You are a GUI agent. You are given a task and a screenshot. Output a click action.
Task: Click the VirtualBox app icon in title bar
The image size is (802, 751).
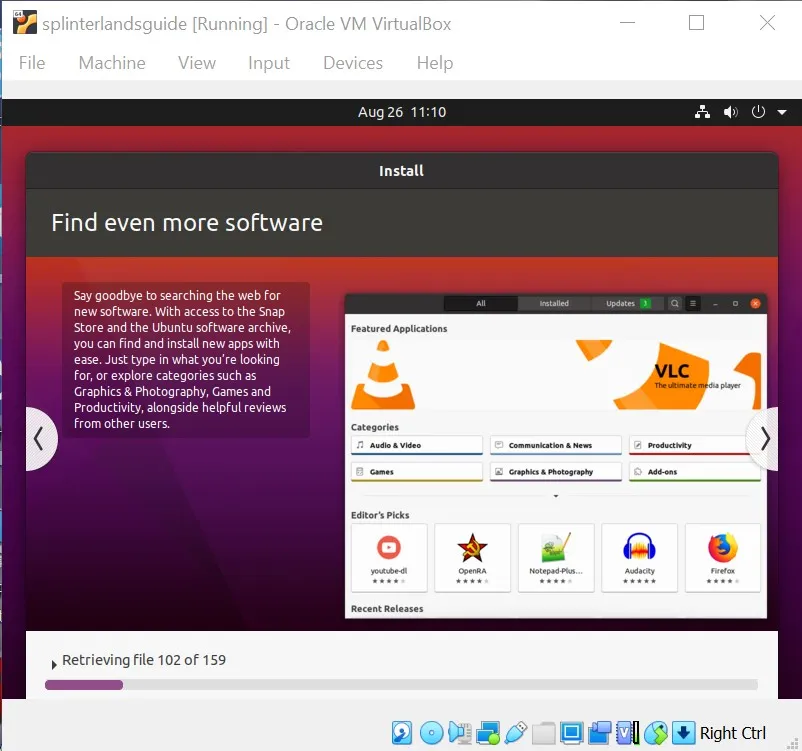coord(25,23)
